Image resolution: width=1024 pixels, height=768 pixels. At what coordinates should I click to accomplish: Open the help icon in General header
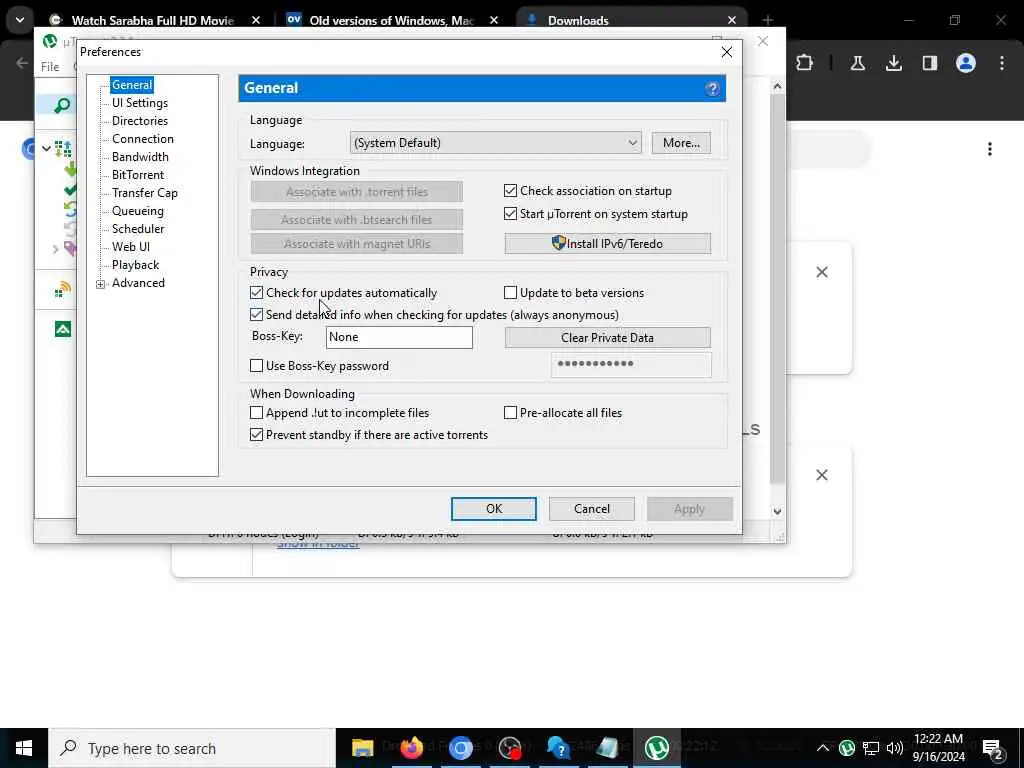[712, 89]
